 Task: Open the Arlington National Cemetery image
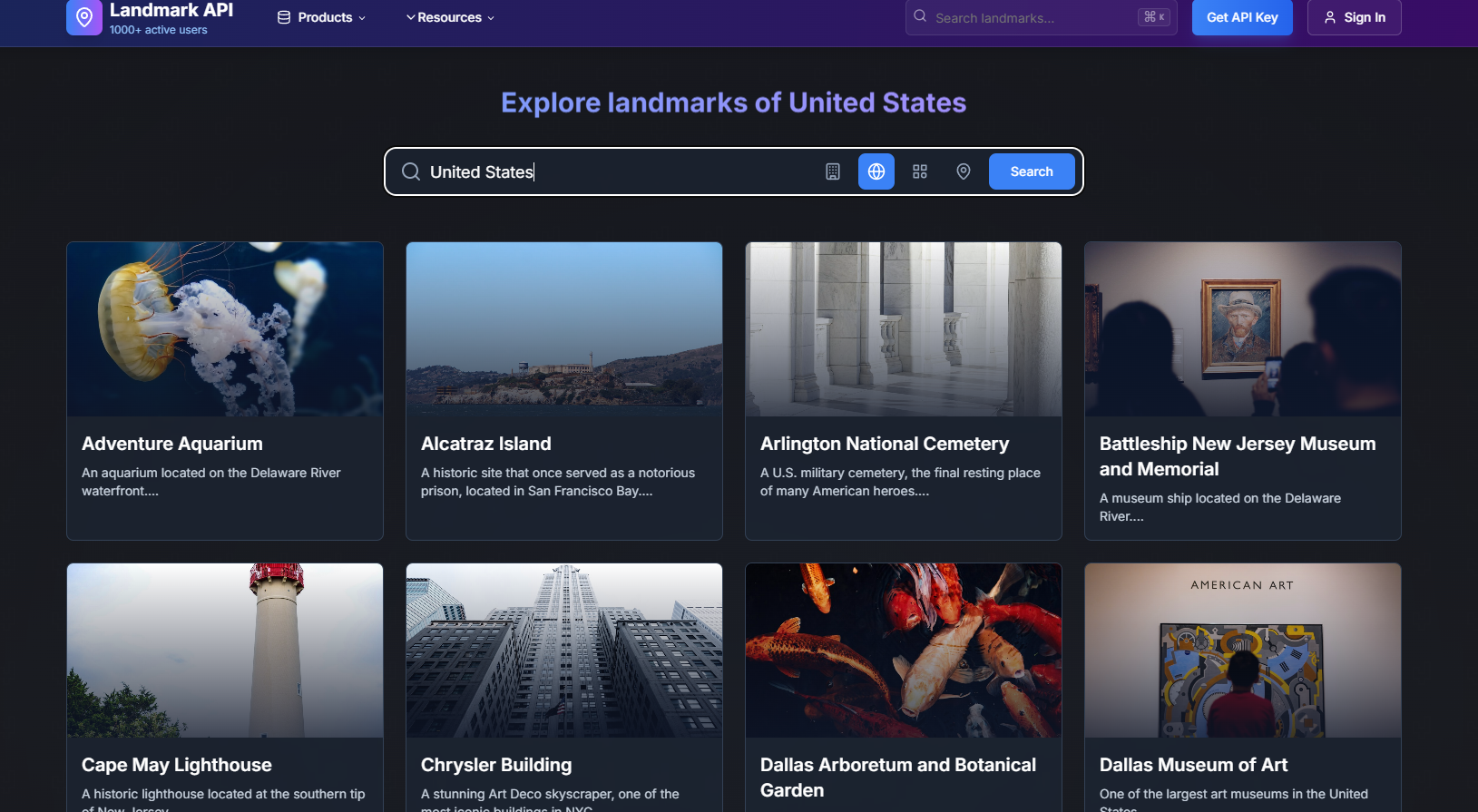point(904,329)
